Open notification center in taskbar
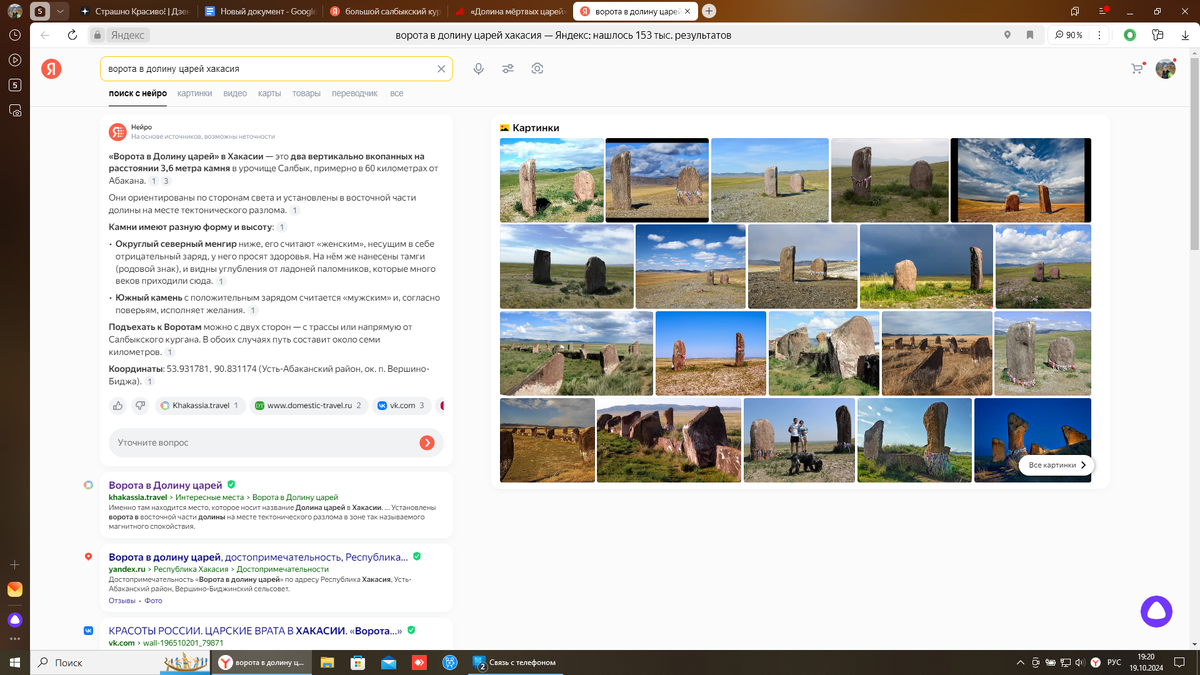Screen dimensions: 1200x675 [x=1180, y=662]
